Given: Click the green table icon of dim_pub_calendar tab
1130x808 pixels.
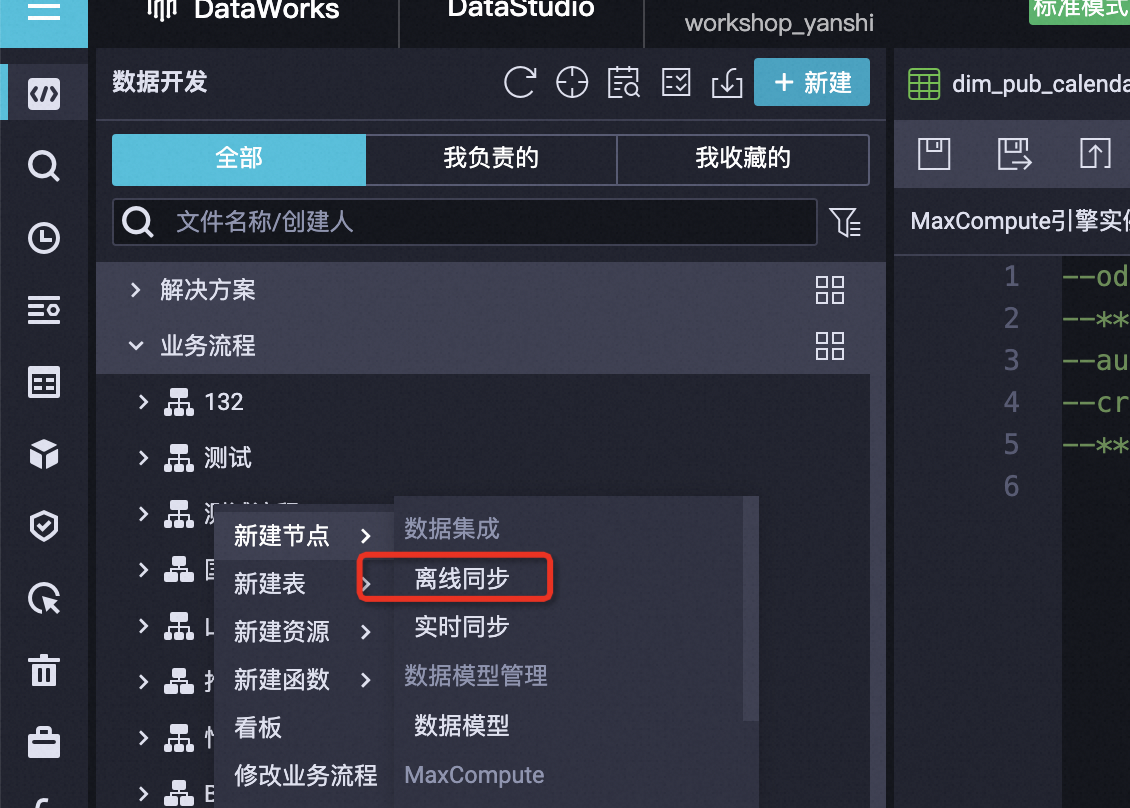Looking at the screenshot, I should (924, 84).
